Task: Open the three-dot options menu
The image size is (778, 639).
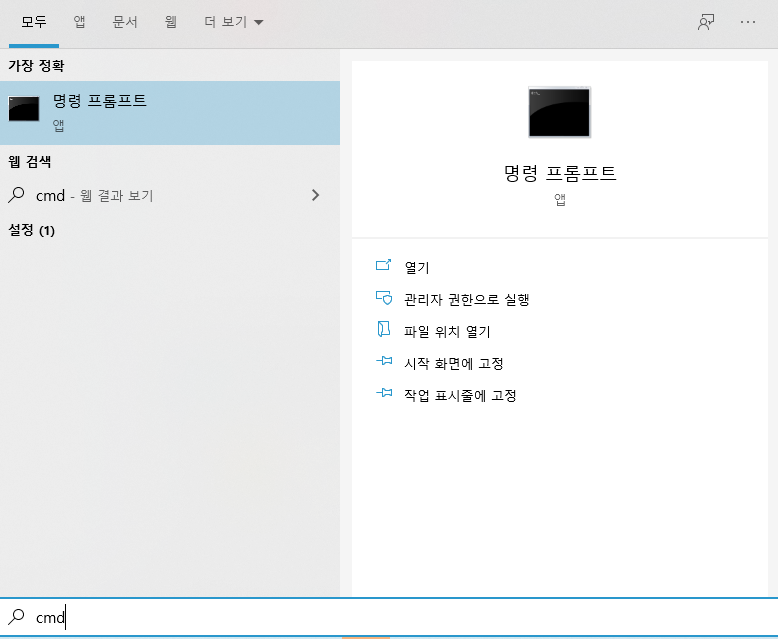Action: [748, 22]
